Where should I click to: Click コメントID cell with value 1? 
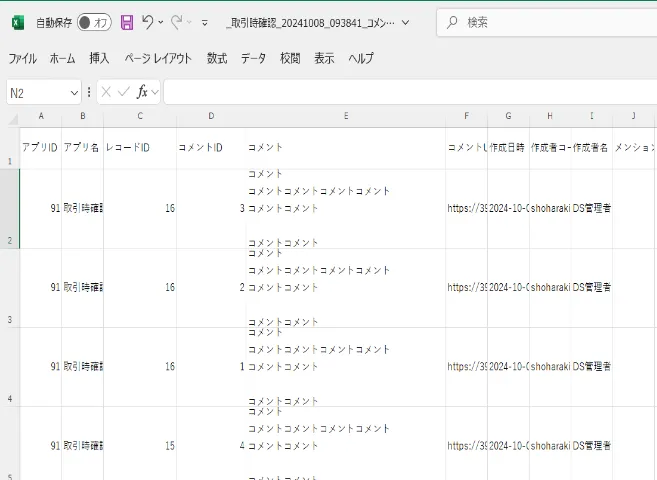[211, 367]
